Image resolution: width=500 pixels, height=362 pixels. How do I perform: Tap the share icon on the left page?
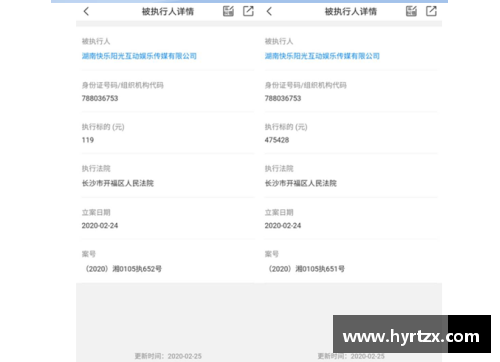click(248, 11)
